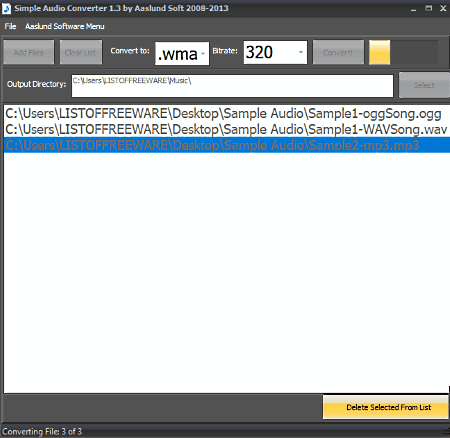Expand the Bitrate 320 dropdown

275,52
